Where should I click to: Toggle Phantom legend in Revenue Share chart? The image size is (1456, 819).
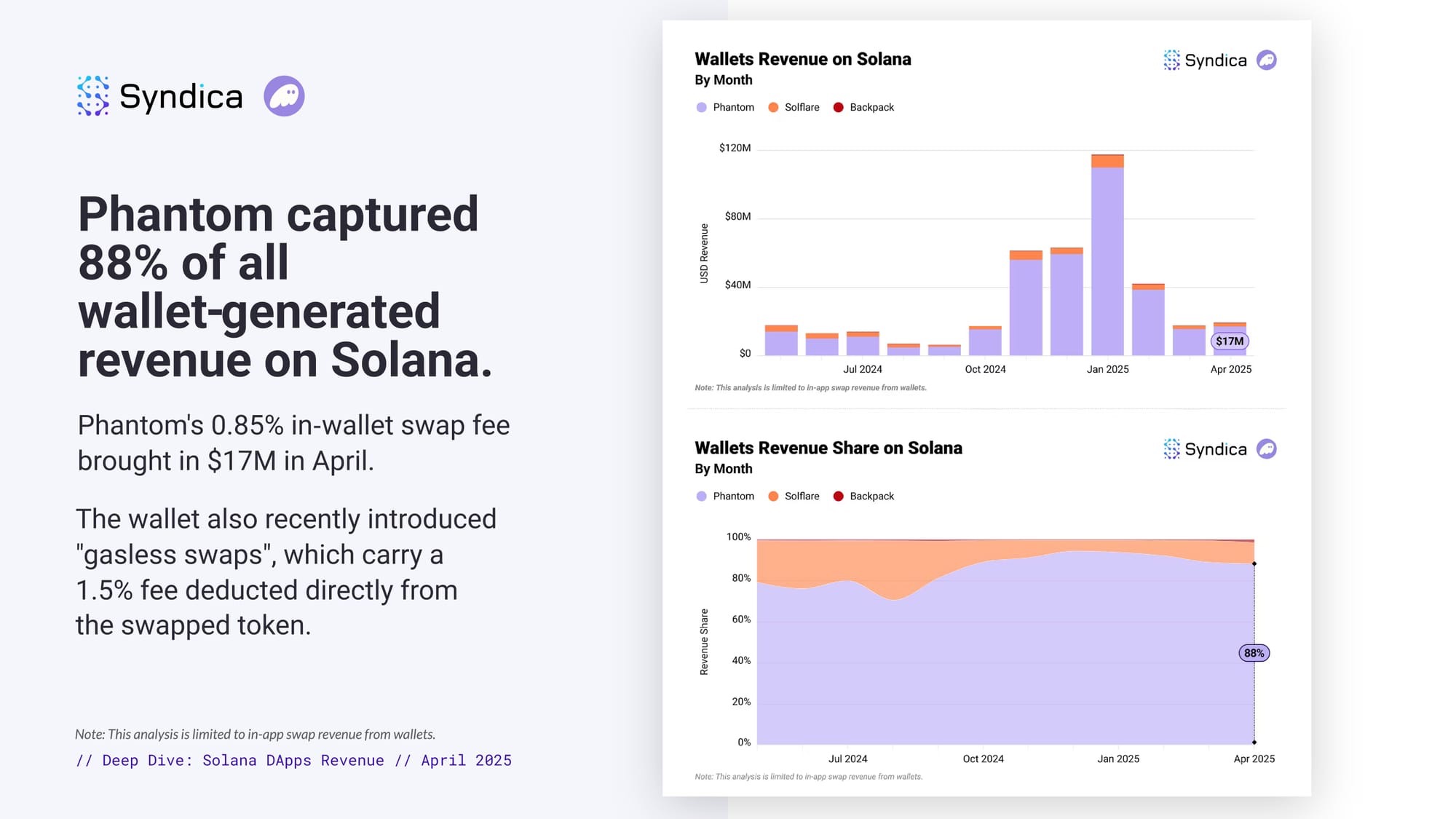(x=725, y=496)
